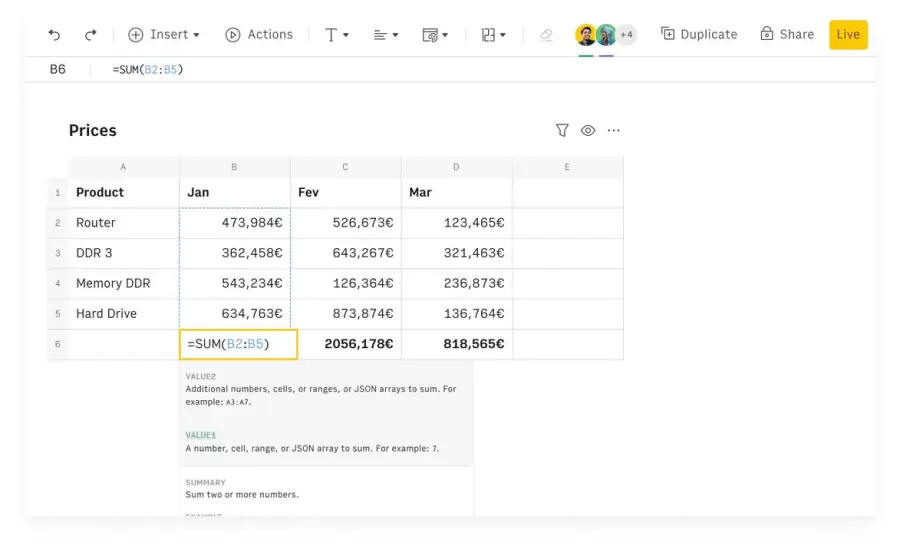The width and height of the screenshot is (900, 553).
Task: Click the Jan header cell
Action: (x=234, y=192)
